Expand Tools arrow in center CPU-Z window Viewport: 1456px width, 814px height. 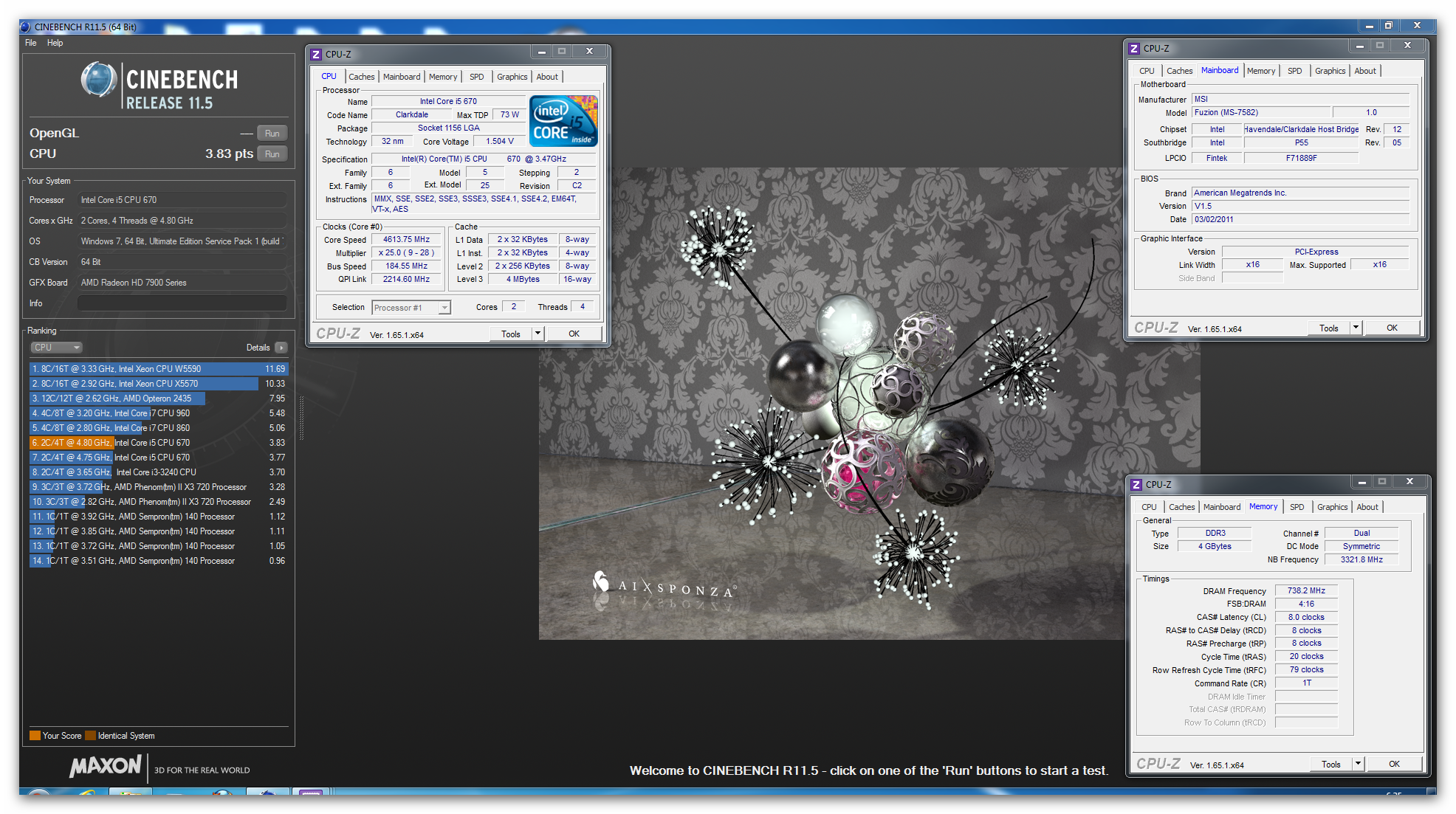click(538, 334)
